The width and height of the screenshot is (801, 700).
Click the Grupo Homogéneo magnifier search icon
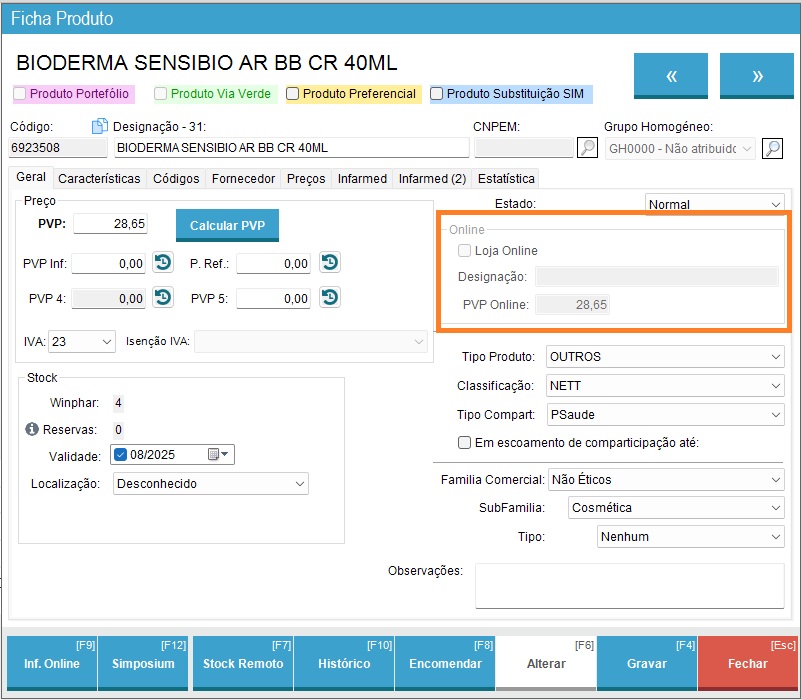coord(772,148)
